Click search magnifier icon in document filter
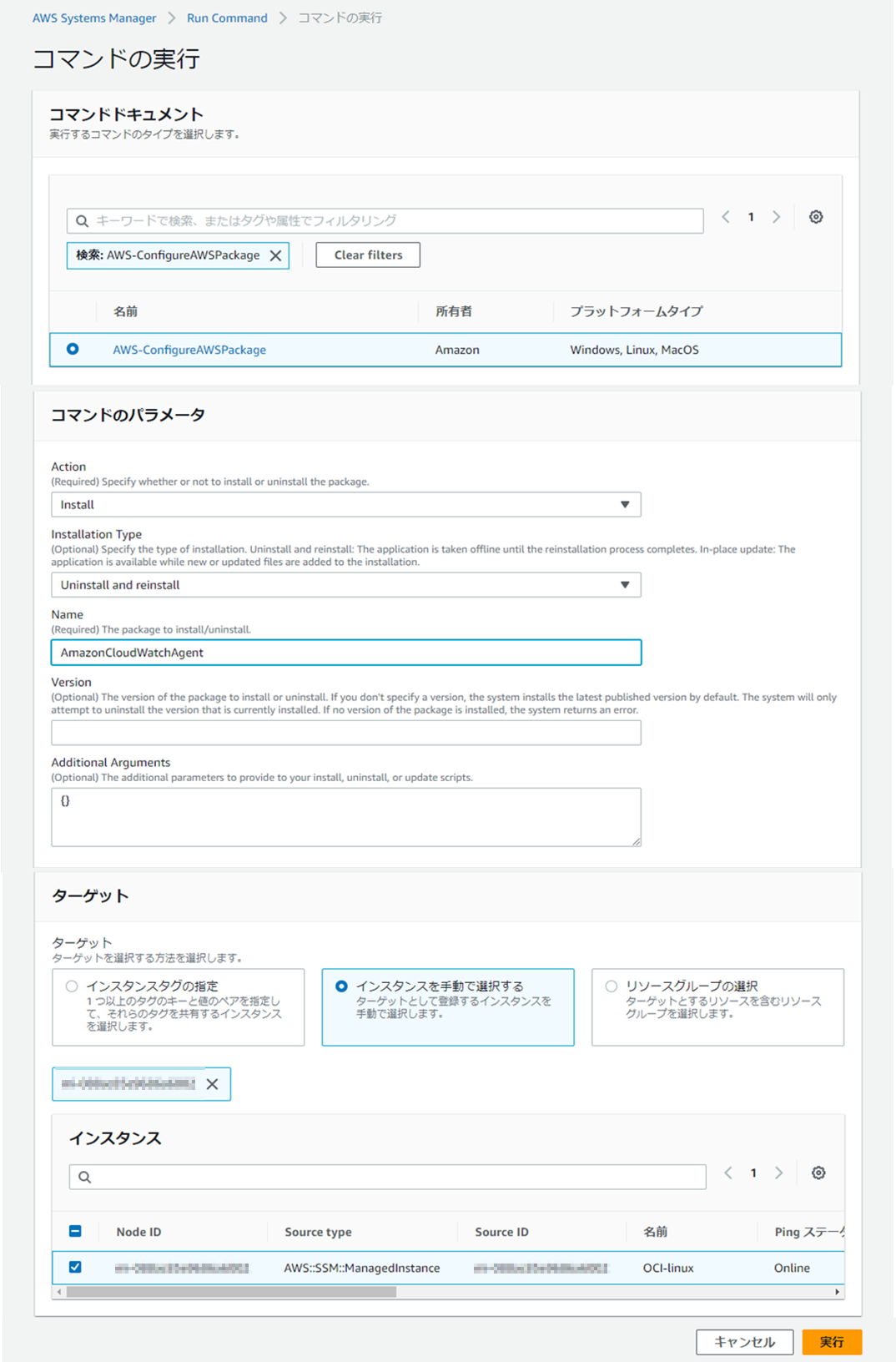896x1362 pixels. pyautogui.click(x=82, y=221)
